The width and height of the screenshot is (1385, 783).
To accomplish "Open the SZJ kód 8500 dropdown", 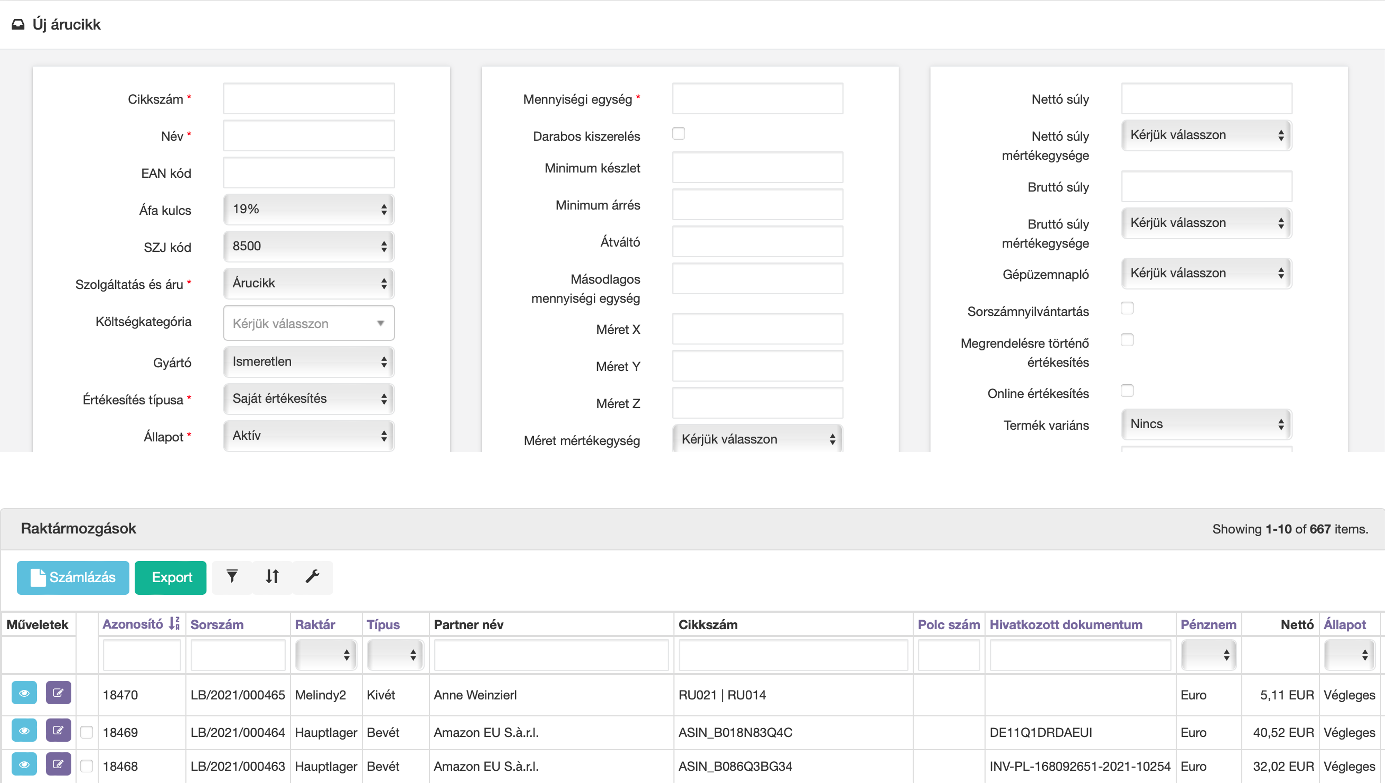I will [309, 247].
